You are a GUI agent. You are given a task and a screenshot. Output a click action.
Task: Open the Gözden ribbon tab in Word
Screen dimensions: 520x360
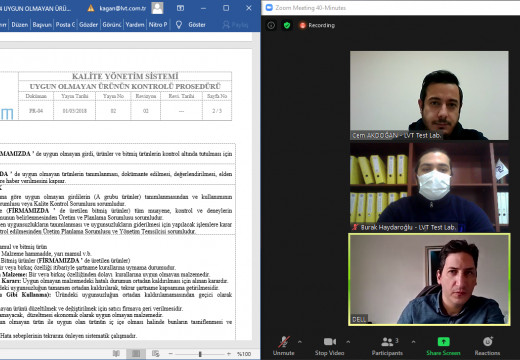click(88, 24)
